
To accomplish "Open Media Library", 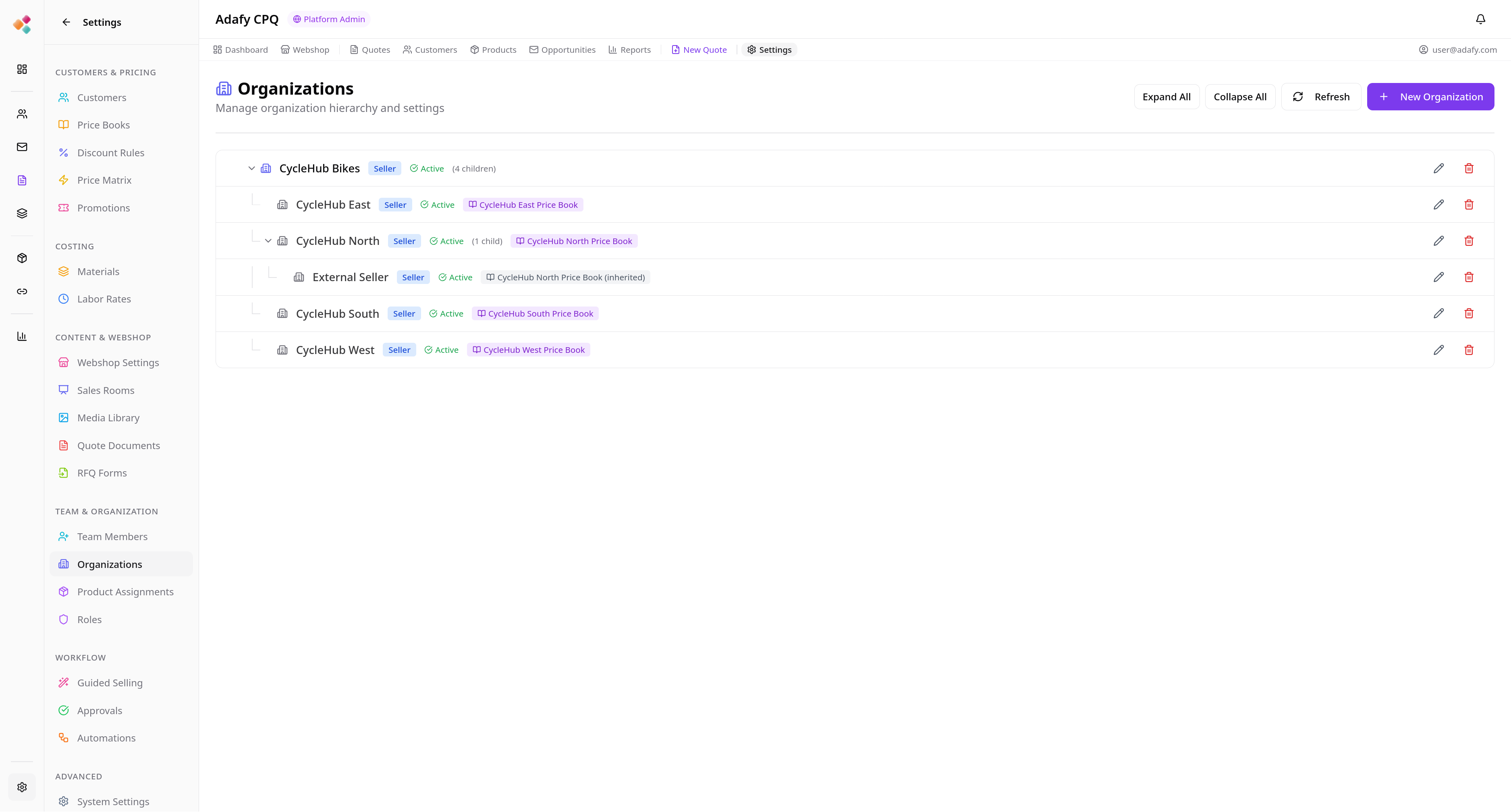I will 121,418.
